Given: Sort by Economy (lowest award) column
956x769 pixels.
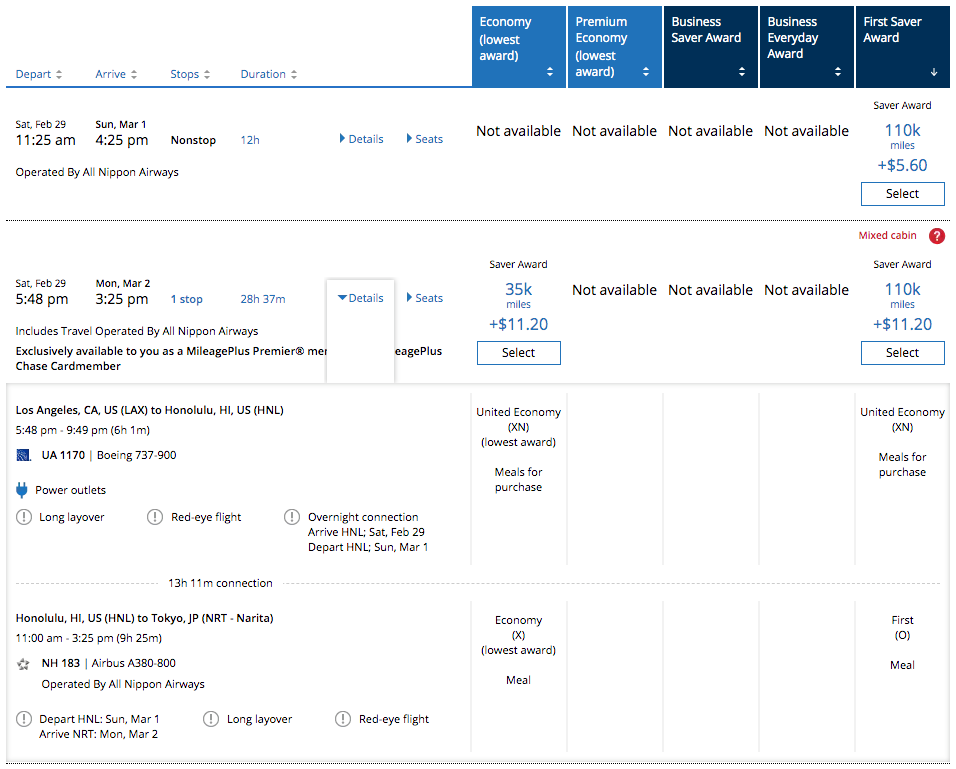Looking at the screenshot, I should pos(518,47).
